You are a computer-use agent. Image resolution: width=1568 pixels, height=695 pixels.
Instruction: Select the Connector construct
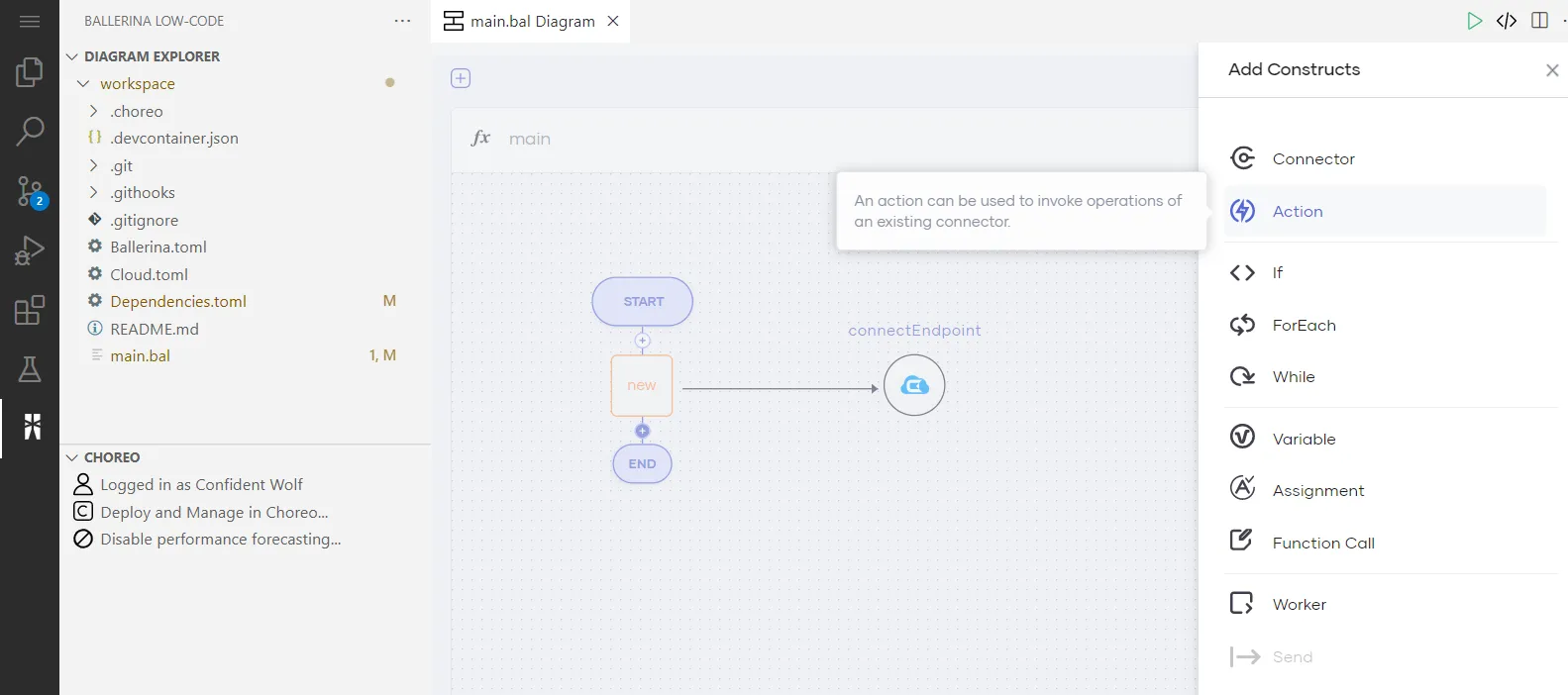pyautogui.click(x=1312, y=158)
